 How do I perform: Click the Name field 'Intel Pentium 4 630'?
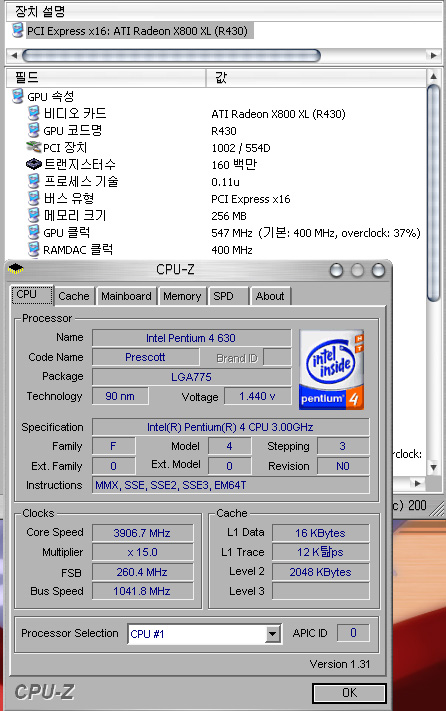(x=191, y=338)
